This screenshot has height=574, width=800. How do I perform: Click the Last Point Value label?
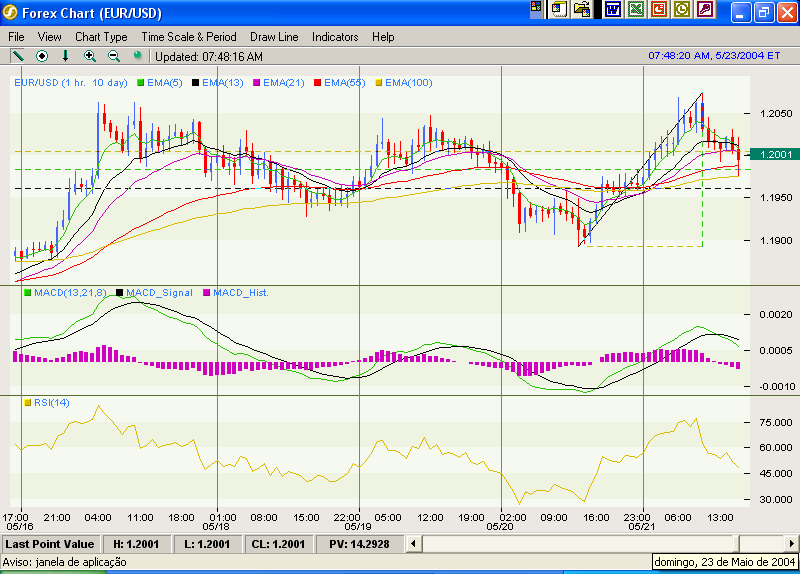tap(50, 544)
